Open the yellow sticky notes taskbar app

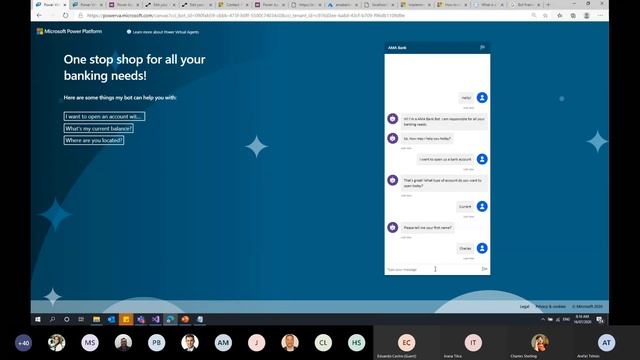[126, 319]
